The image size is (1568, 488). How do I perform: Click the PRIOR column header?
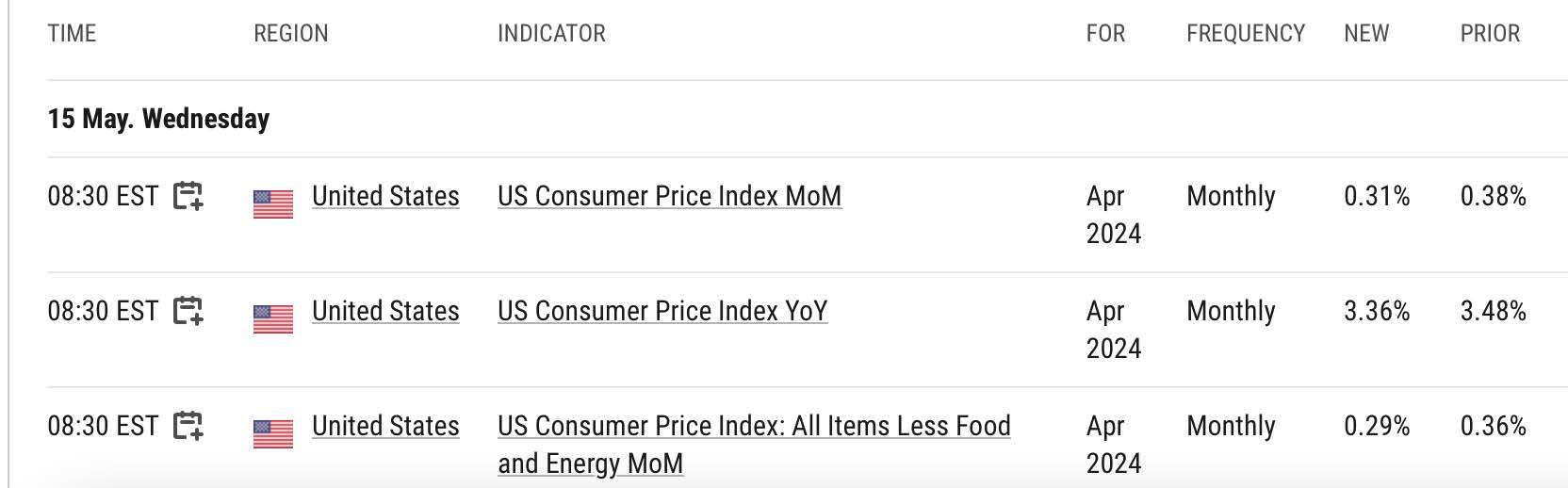[x=1490, y=34]
